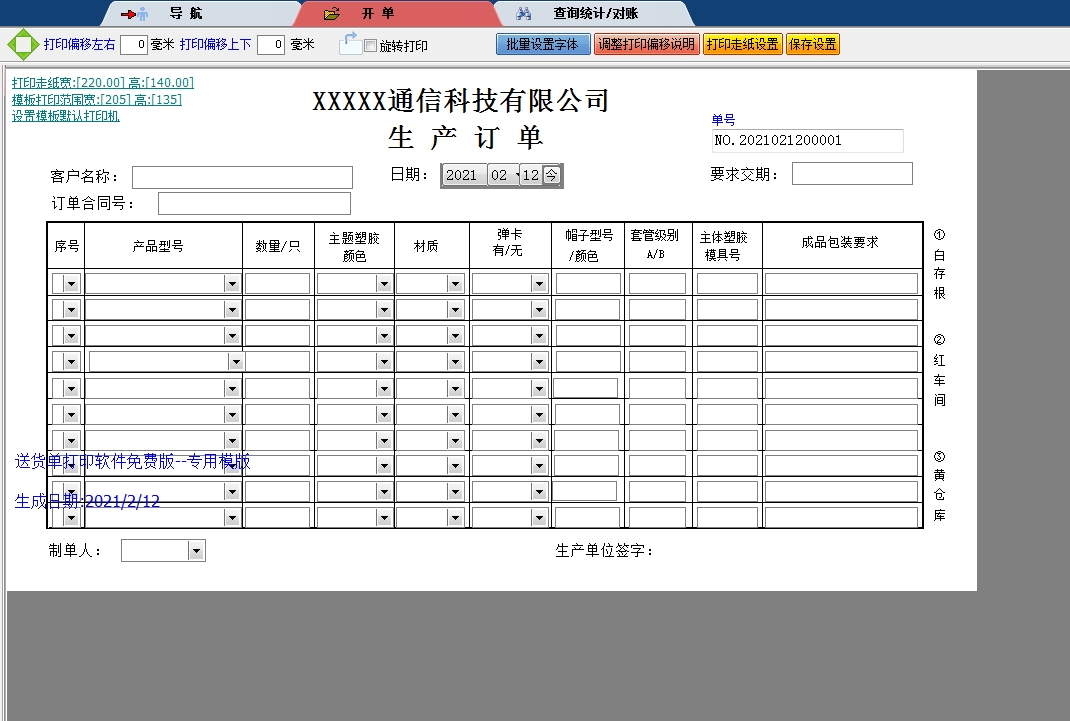
Task: Click the green print offset direction icon
Action: (x=22, y=44)
